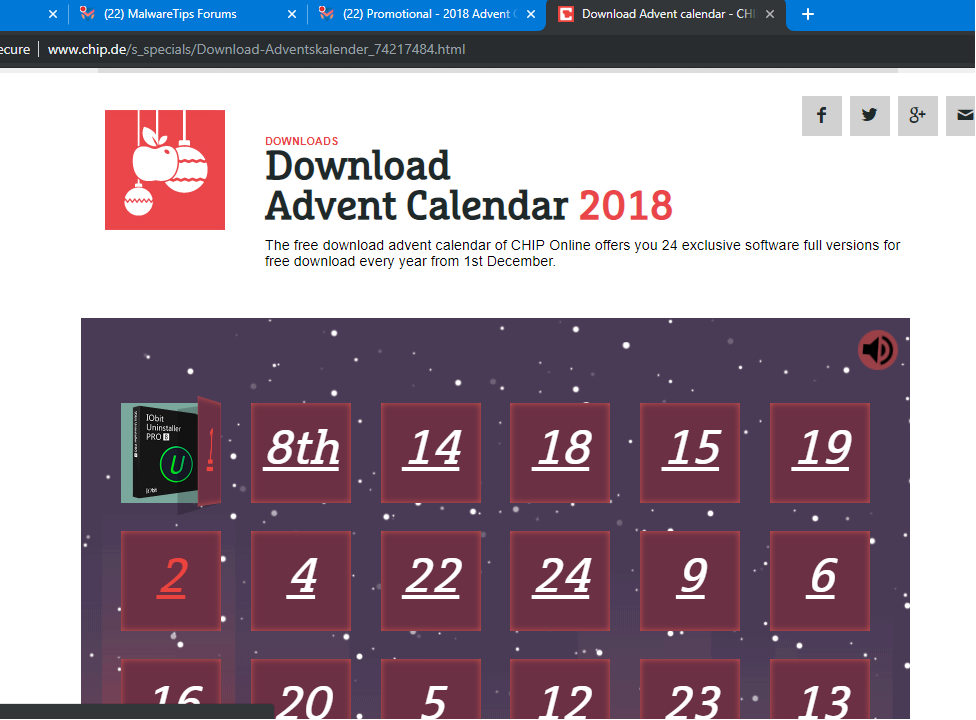Open advent door 24
The width and height of the screenshot is (976, 720).
coord(560,581)
